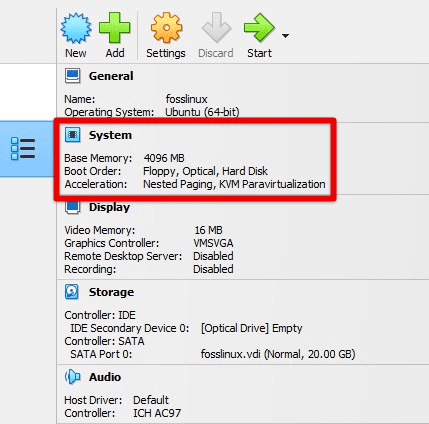The width and height of the screenshot is (429, 424).
Task: Open the dropdown arrow next to Start
Action: pyautogui.click(x=285, y=35)
